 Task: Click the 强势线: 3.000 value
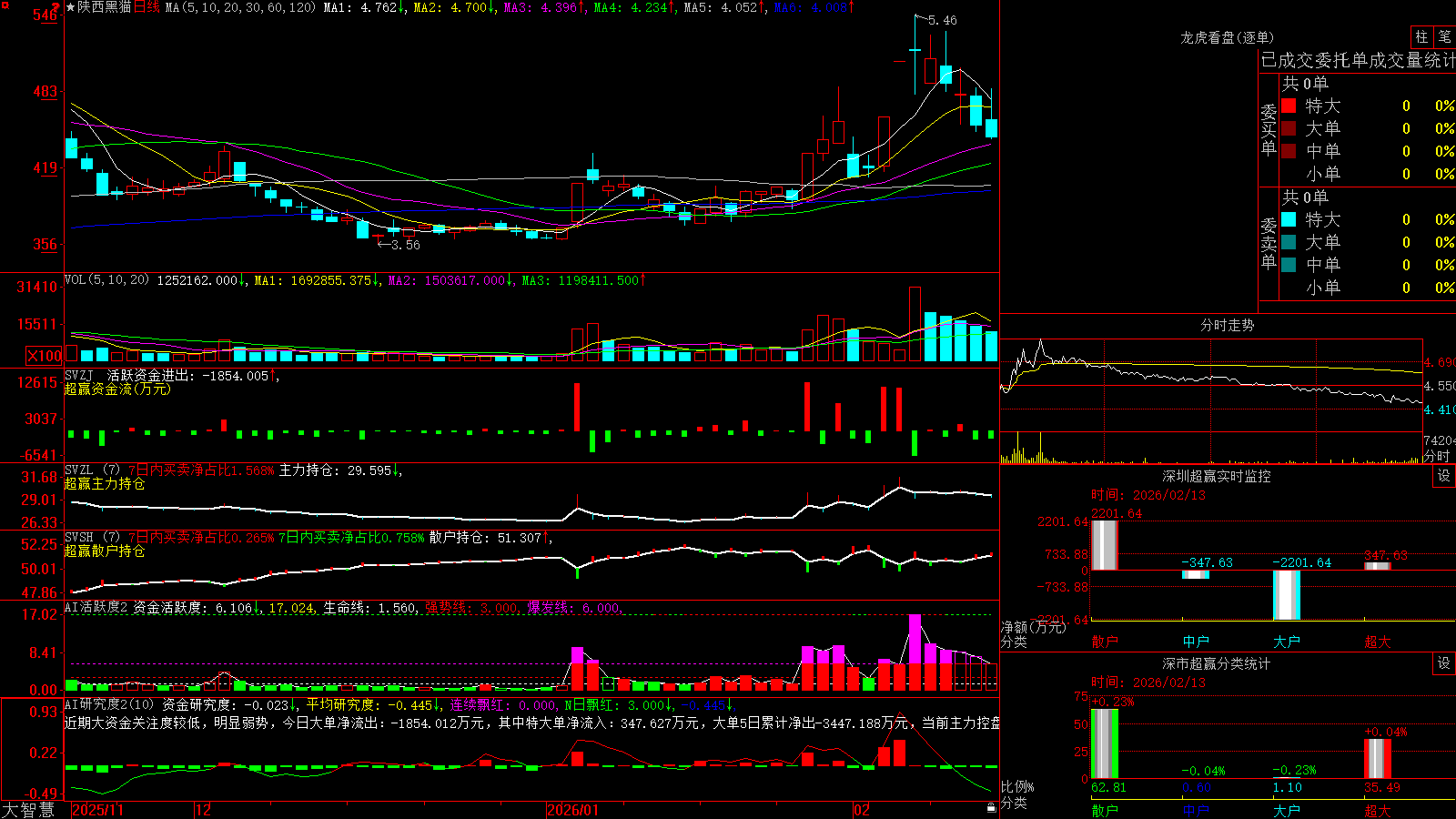[x=472, y=608]
